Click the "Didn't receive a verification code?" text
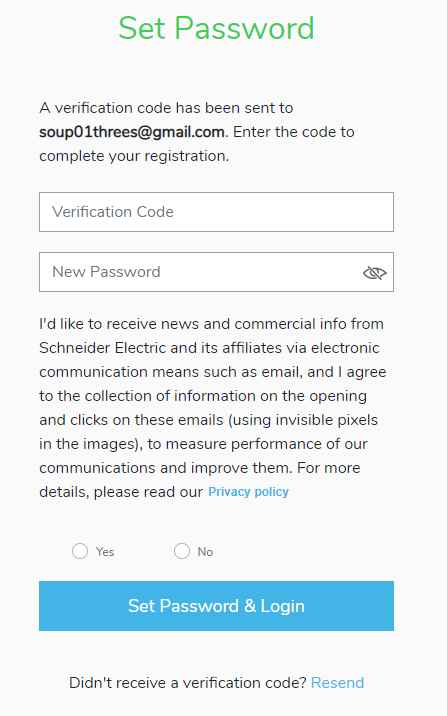 click(x=188, y=683)
